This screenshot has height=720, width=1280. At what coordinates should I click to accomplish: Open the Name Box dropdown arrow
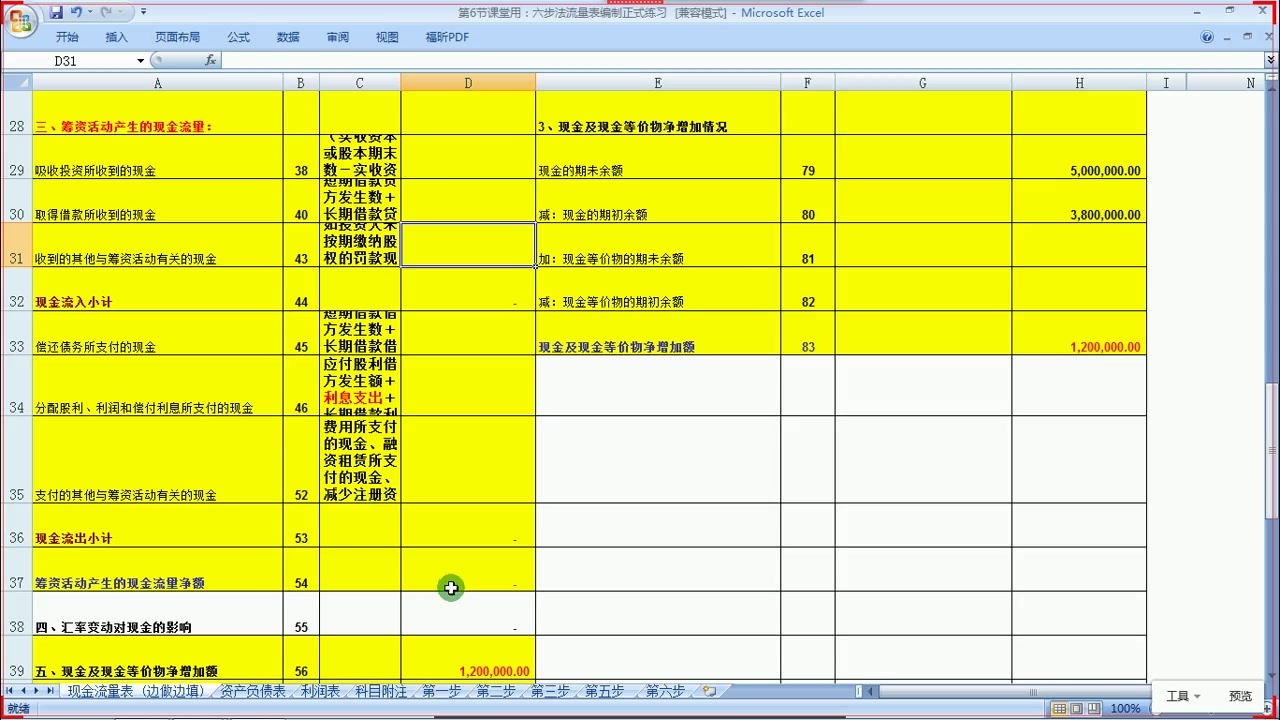141,61
